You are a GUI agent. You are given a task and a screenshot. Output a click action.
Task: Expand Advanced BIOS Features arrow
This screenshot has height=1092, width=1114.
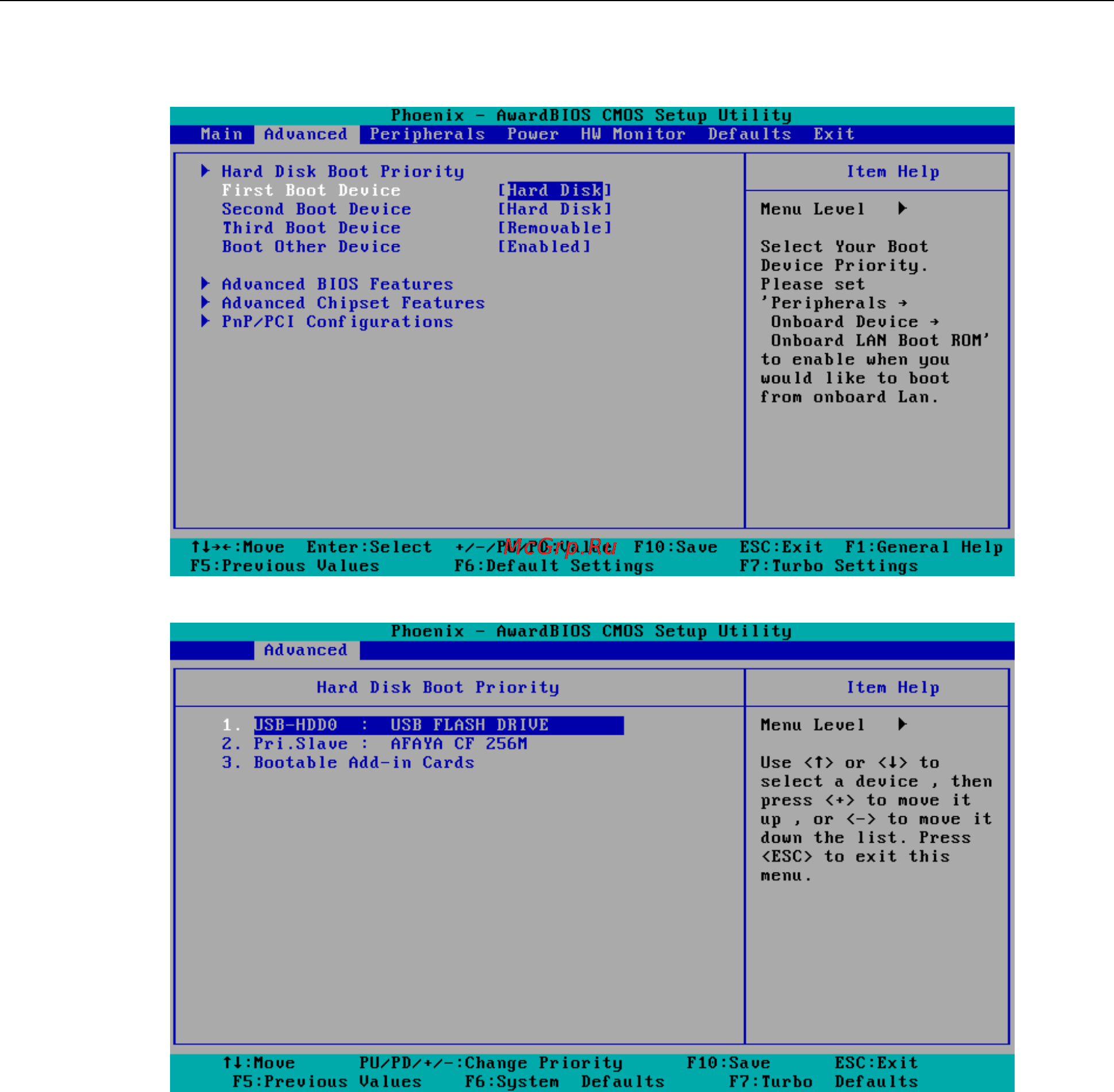tap(205, 283)
